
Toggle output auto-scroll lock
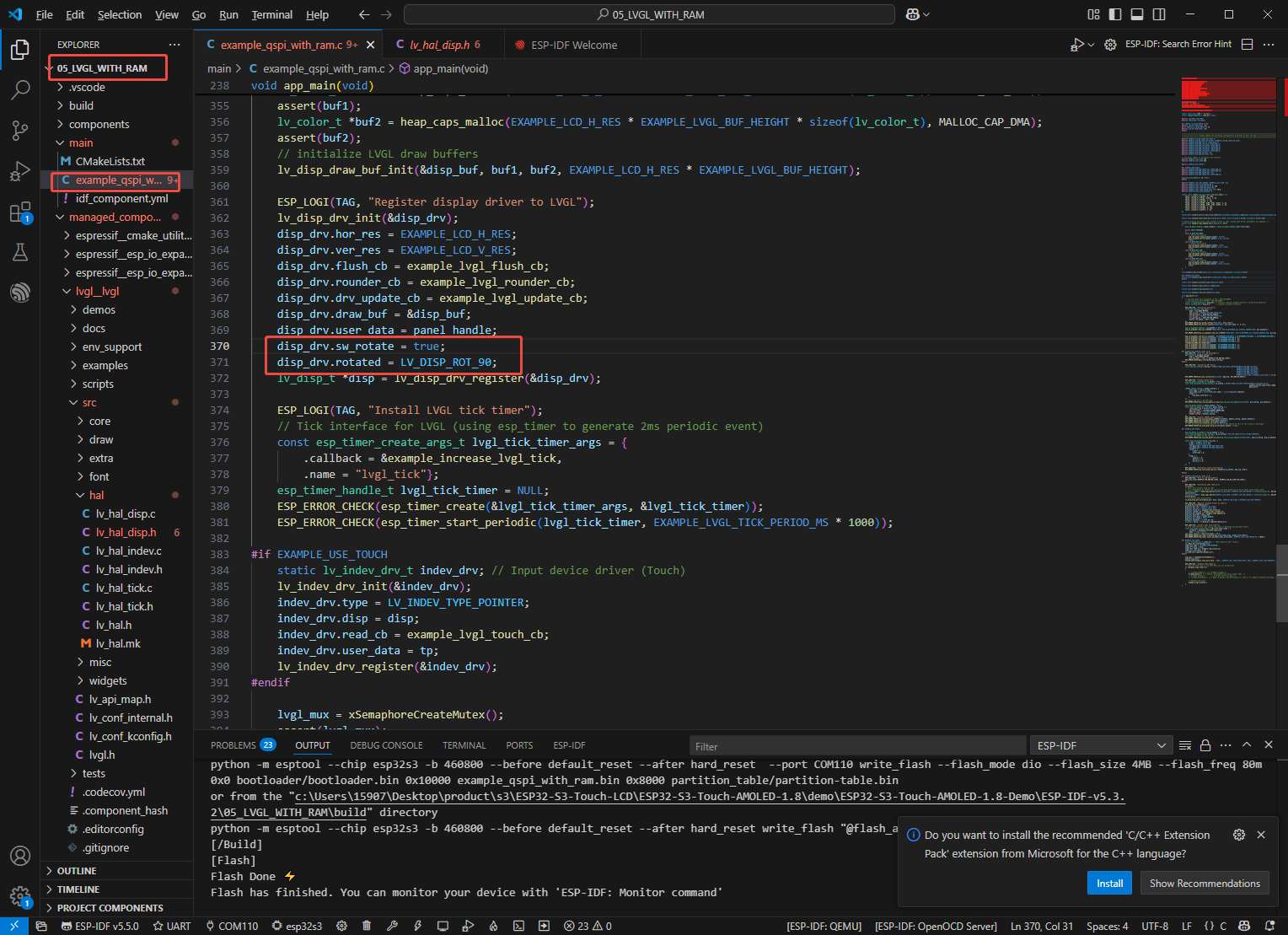pyautogui.click(x=1205, y=745)
